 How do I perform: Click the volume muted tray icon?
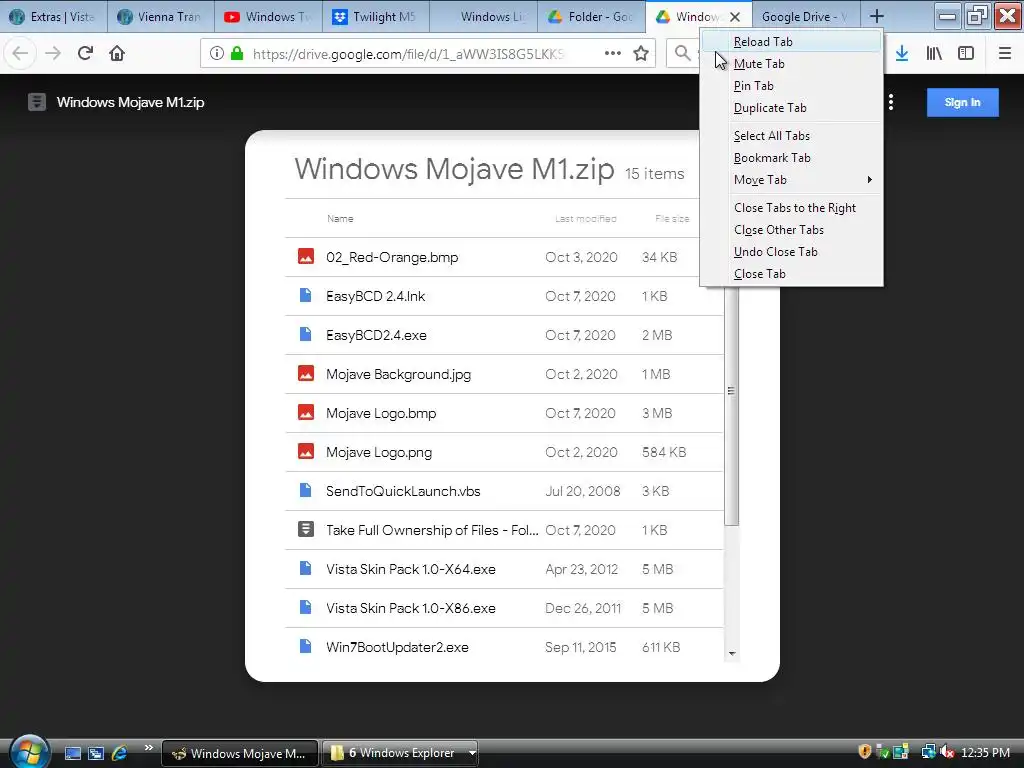point(947,752)
